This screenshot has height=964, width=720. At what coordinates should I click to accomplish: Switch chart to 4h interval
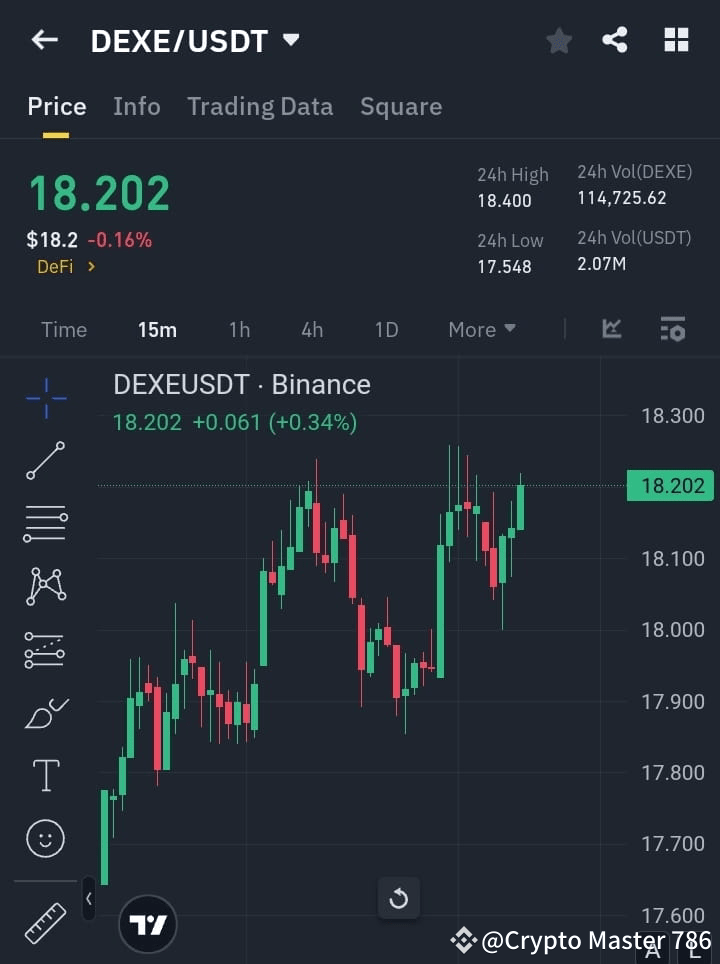pos(312,330)
